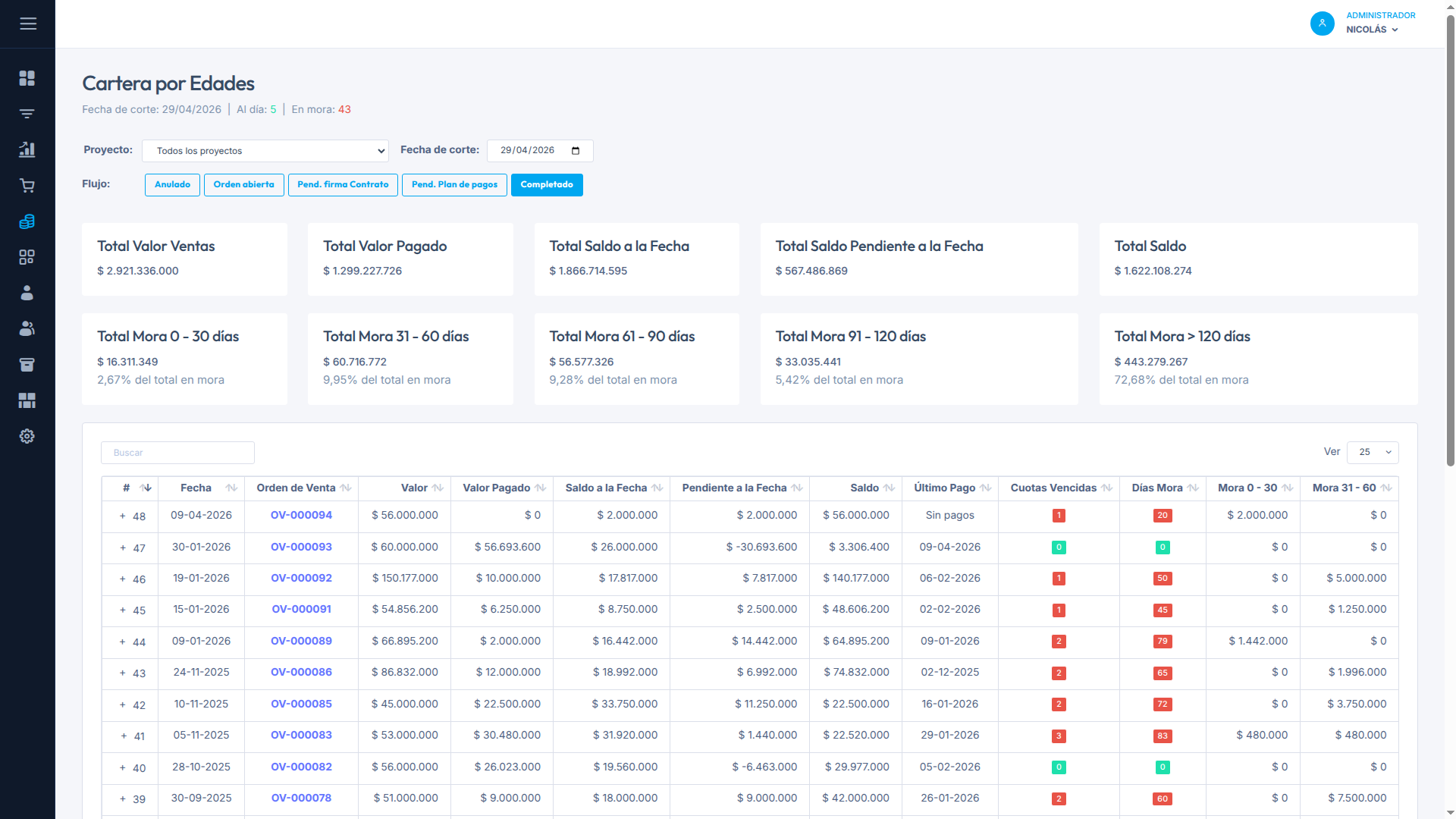
Task: Expand row 41 details
Action: 123,736
